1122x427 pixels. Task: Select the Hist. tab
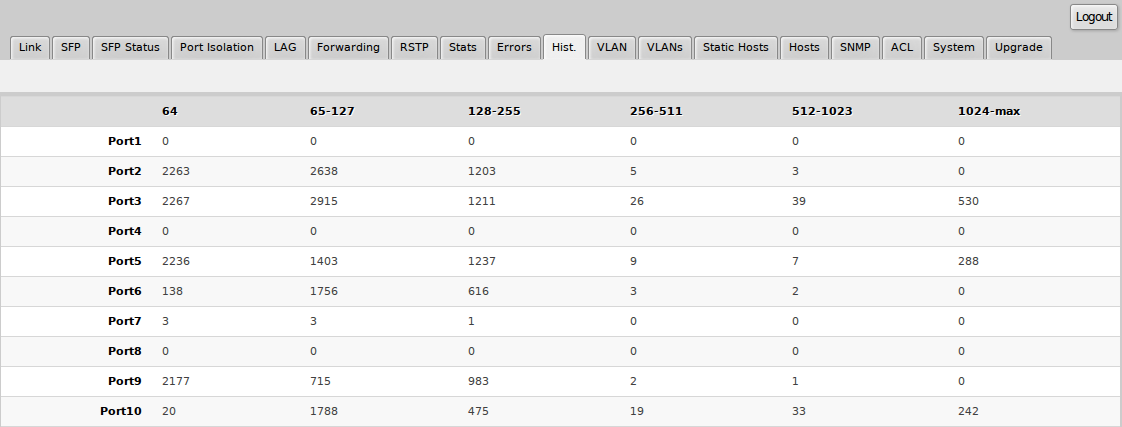(x=564, y=48)
